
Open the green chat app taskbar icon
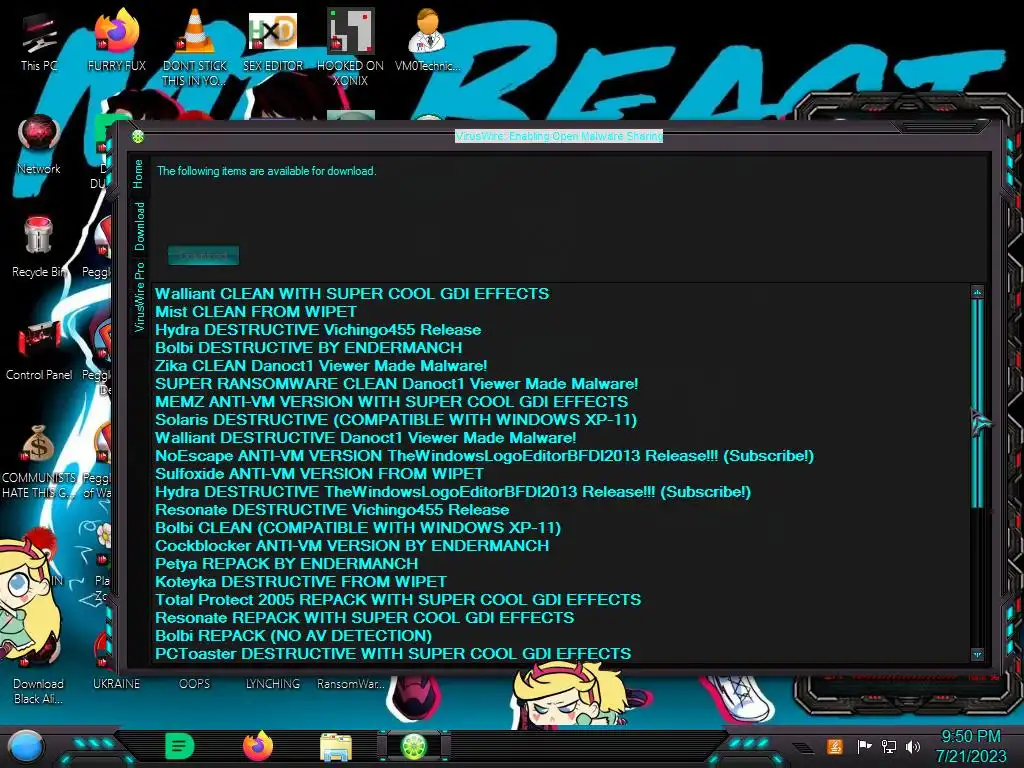[x=180, y=746]
